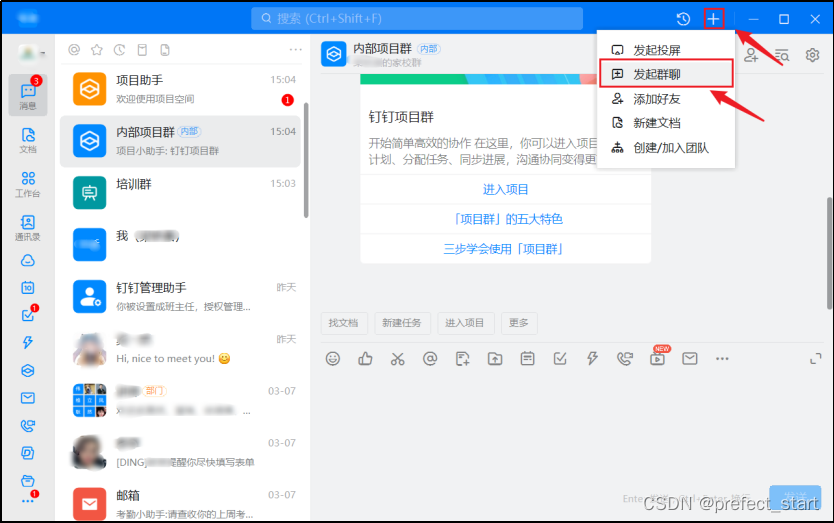Screen dimensions: 834x523
Task: Click the 更多 quick button
Action: pos(519,323)
